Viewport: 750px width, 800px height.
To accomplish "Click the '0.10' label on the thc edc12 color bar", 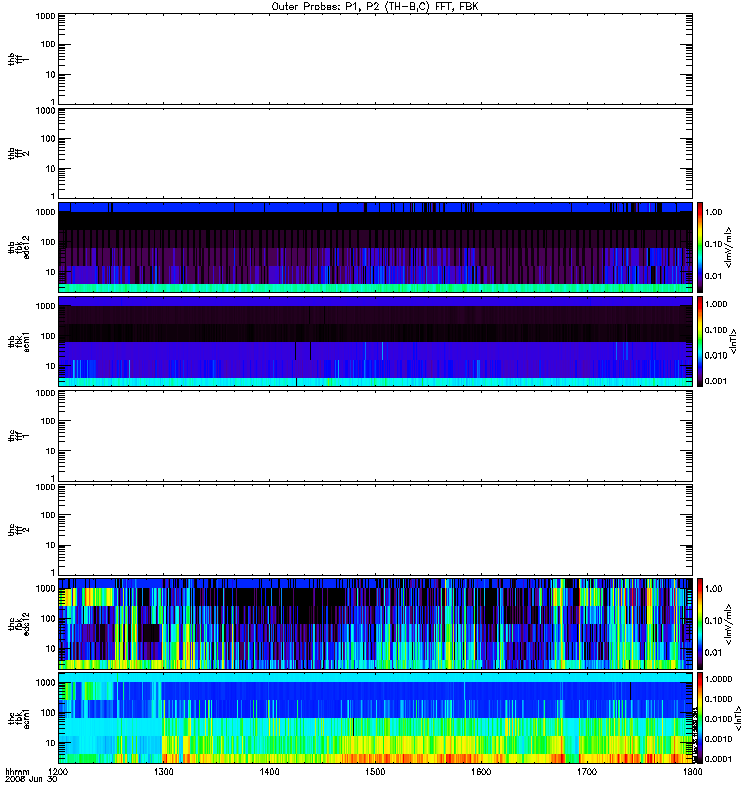I will coord(714,620).
